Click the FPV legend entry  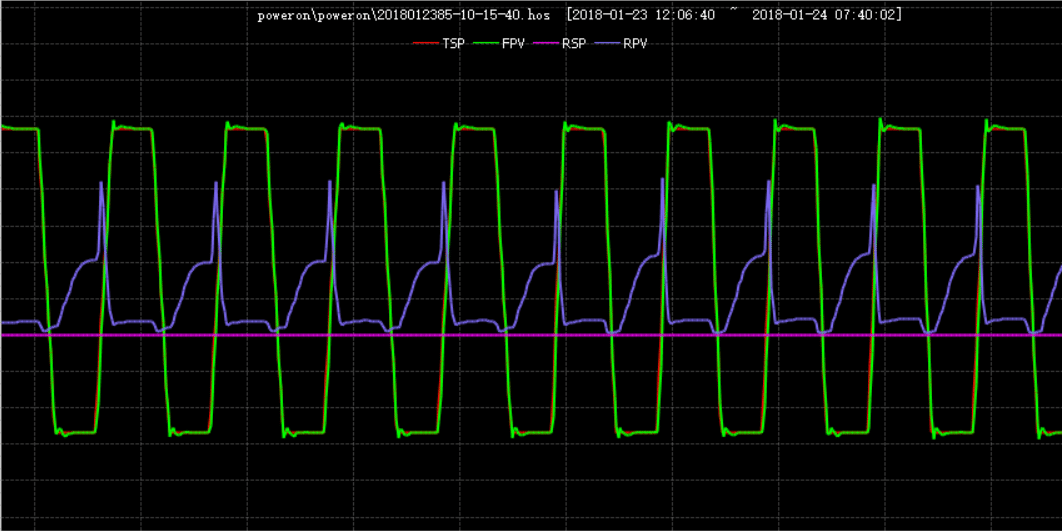(x=498, y=43)
